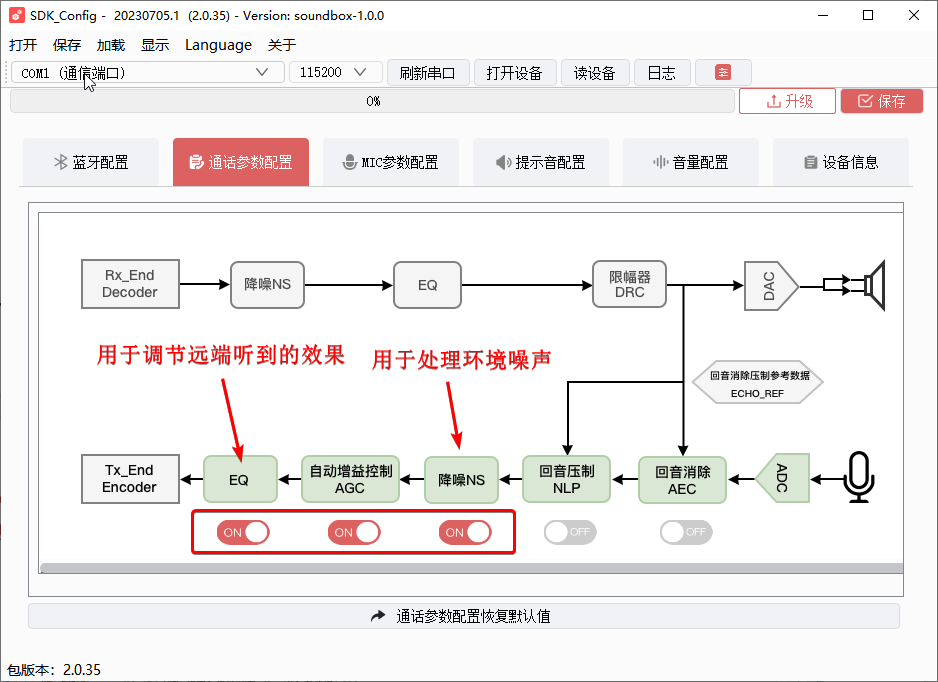Click the red settings sliders icon button
The width and height of the screenshot is (938, 682).
tap(723, 73)
